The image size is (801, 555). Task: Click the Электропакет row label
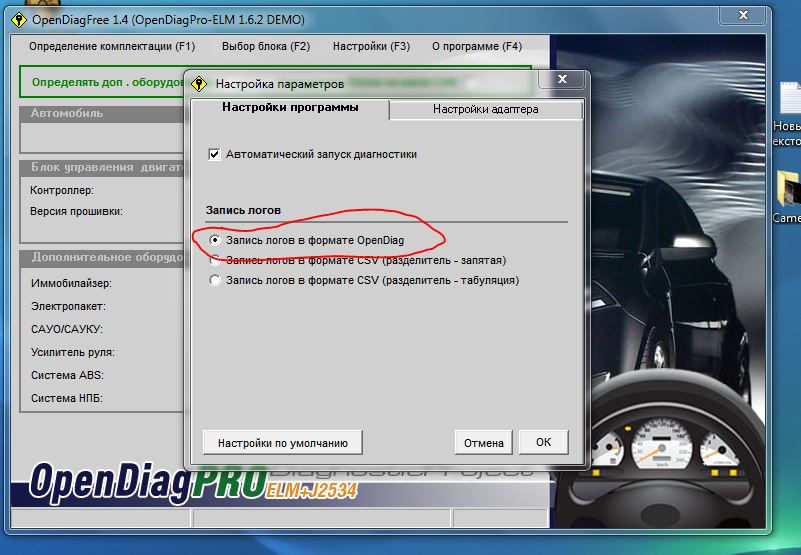[x=68, y=307]
